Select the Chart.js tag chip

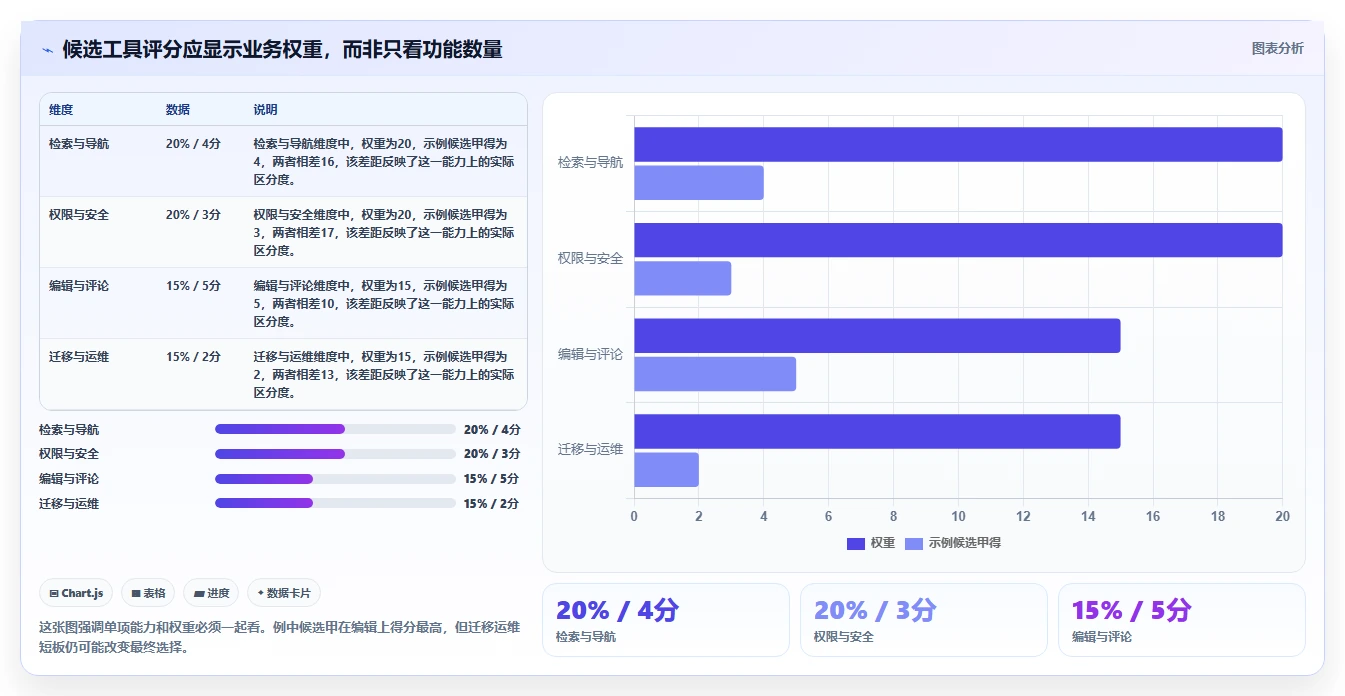coord(77,593)
